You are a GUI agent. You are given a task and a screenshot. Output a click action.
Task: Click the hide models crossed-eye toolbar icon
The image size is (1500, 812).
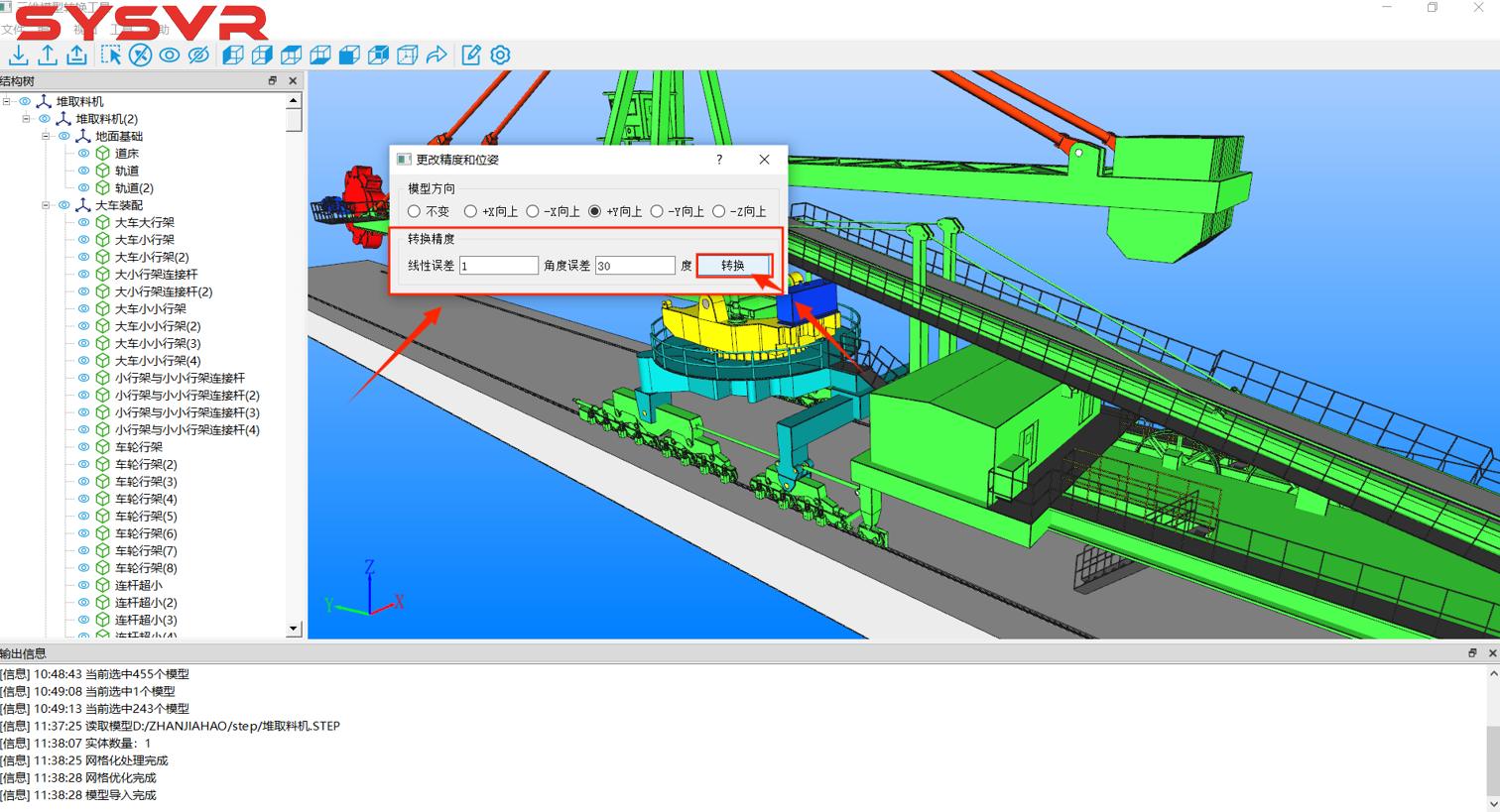(x=198, y=56)
